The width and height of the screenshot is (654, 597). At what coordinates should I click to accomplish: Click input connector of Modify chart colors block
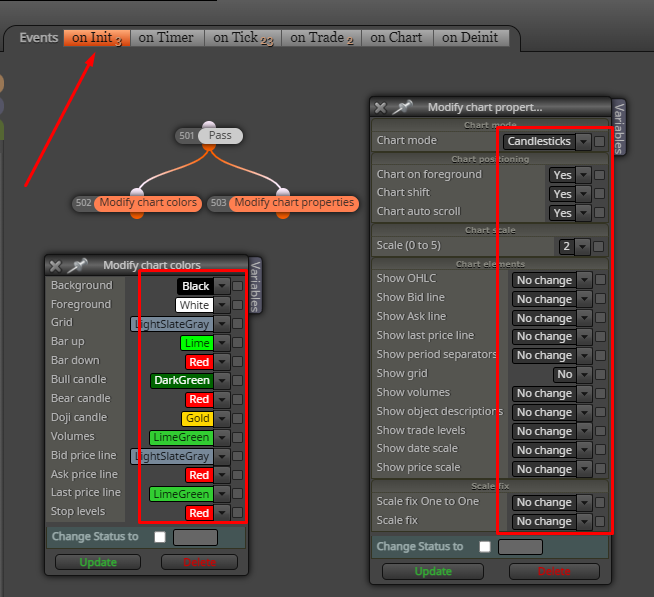tap(137, 192)
